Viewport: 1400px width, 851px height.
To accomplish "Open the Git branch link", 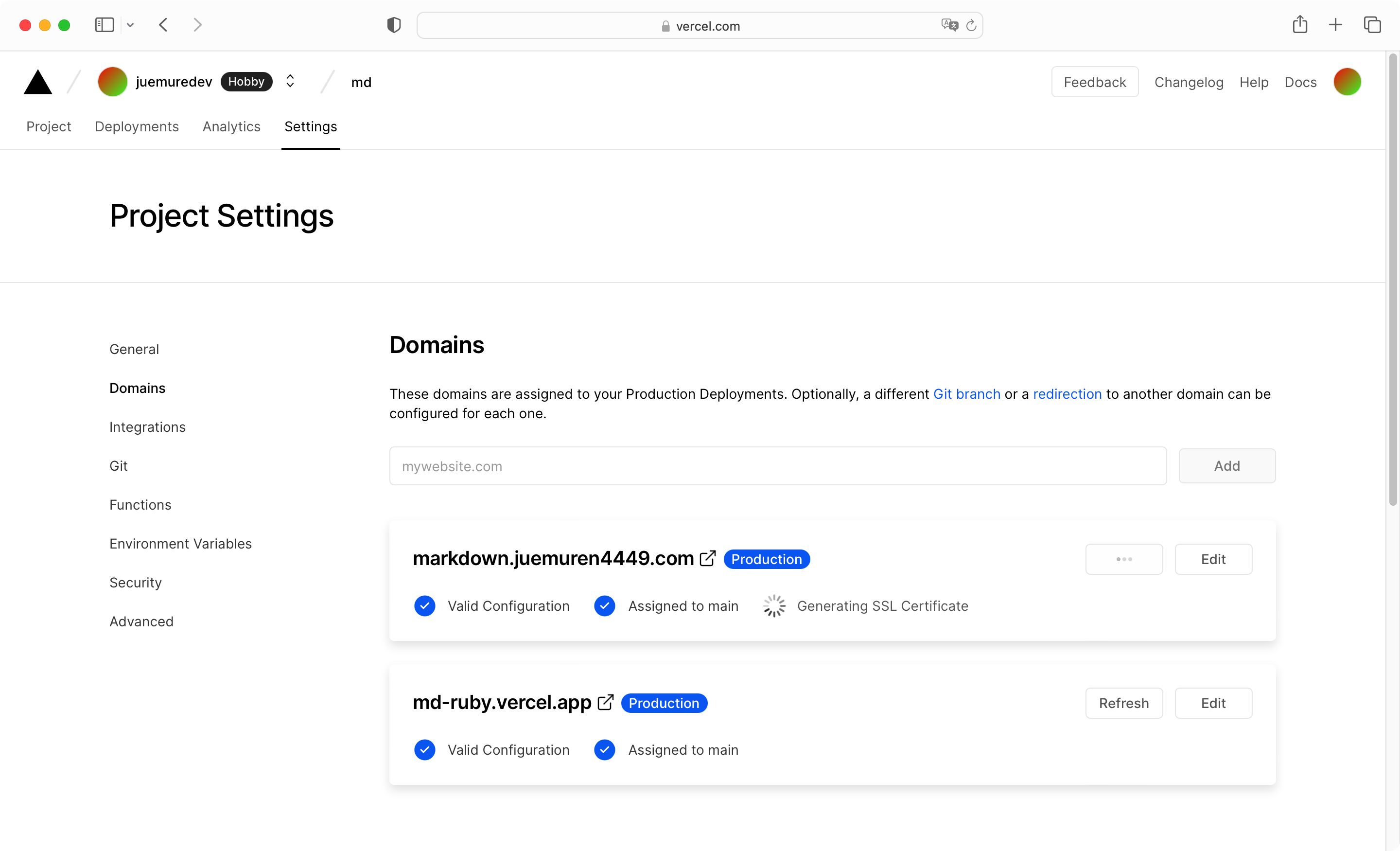I will click(966, 394).
